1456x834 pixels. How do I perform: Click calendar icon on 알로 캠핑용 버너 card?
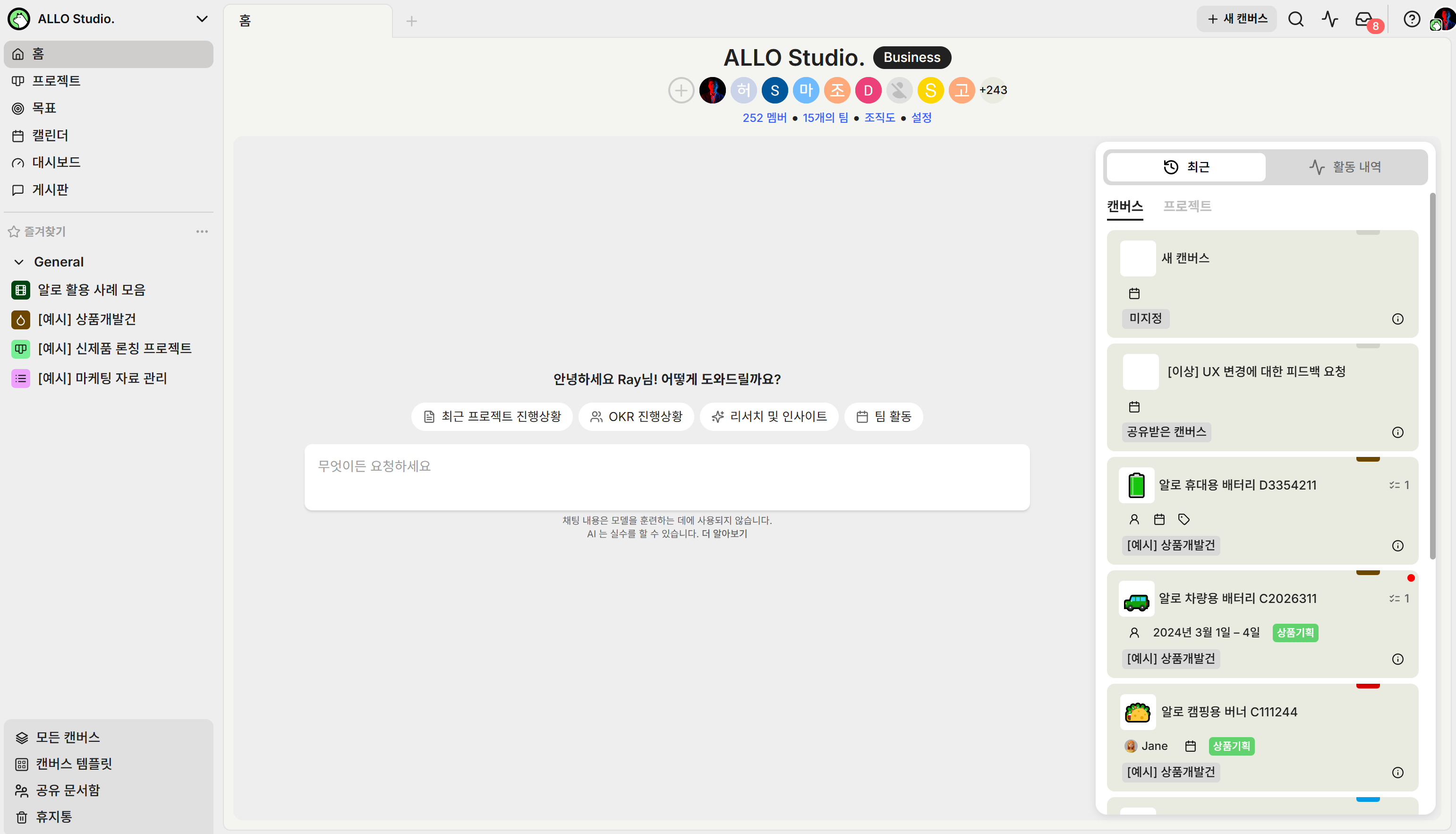tap(1191, 747)
